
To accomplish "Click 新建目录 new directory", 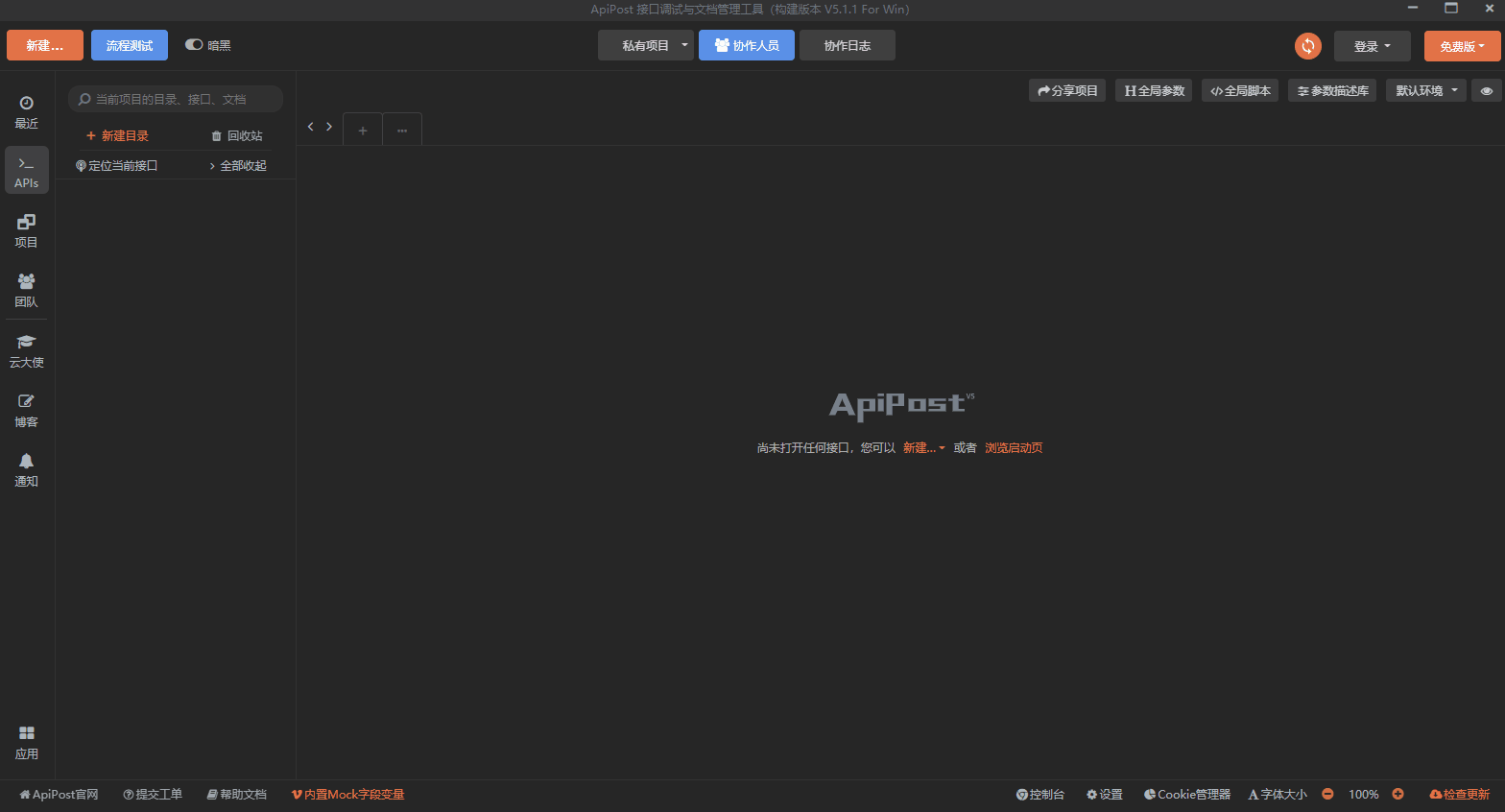I will [x=117, y=136].
